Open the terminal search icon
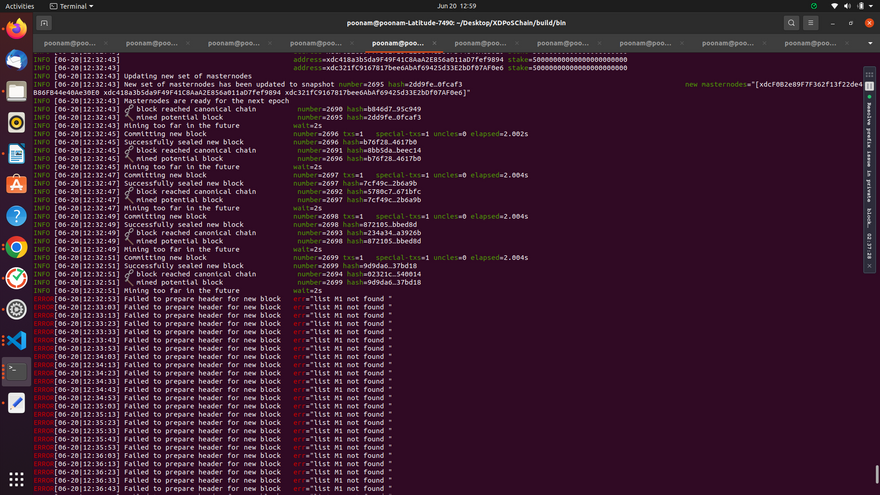 pos(791,23)
